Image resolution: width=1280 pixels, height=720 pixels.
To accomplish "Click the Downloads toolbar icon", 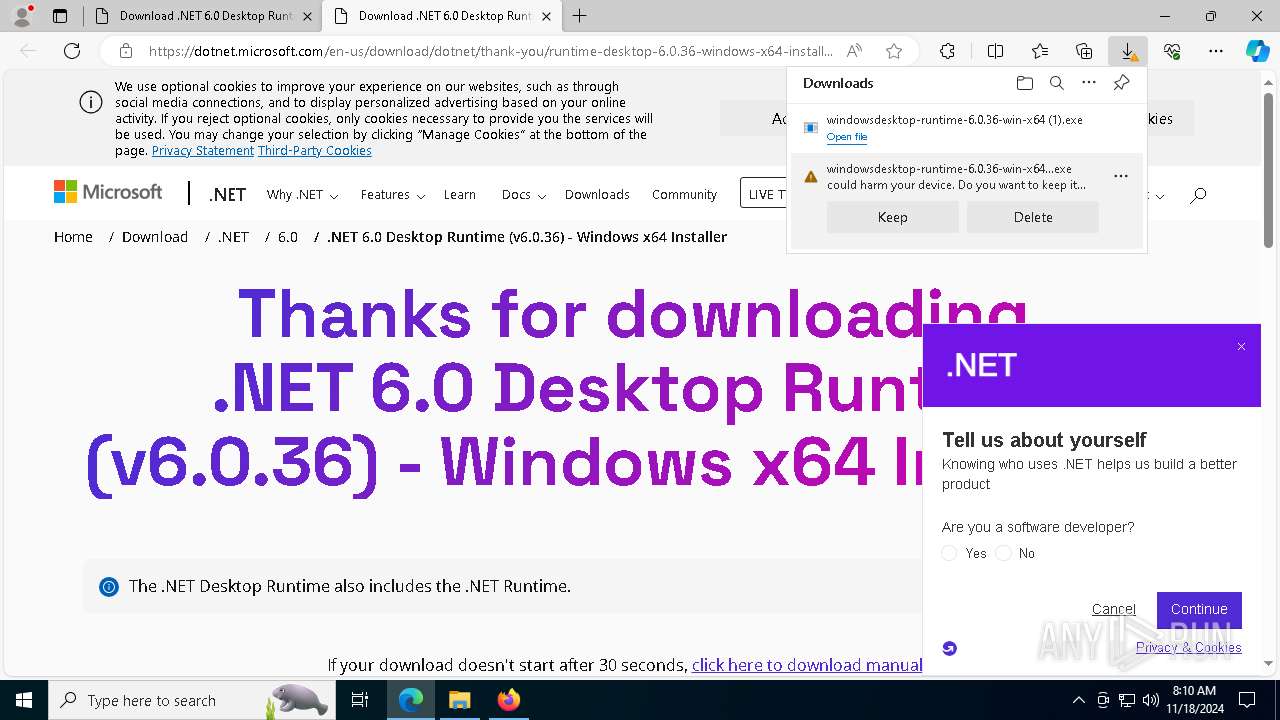I will point(1128,51).
